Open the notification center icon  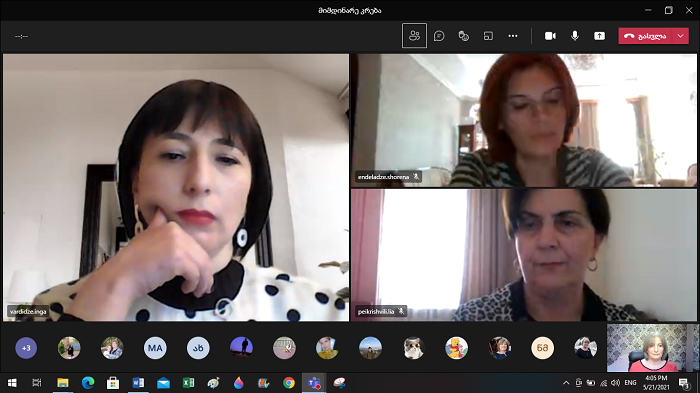click(684, 383)
